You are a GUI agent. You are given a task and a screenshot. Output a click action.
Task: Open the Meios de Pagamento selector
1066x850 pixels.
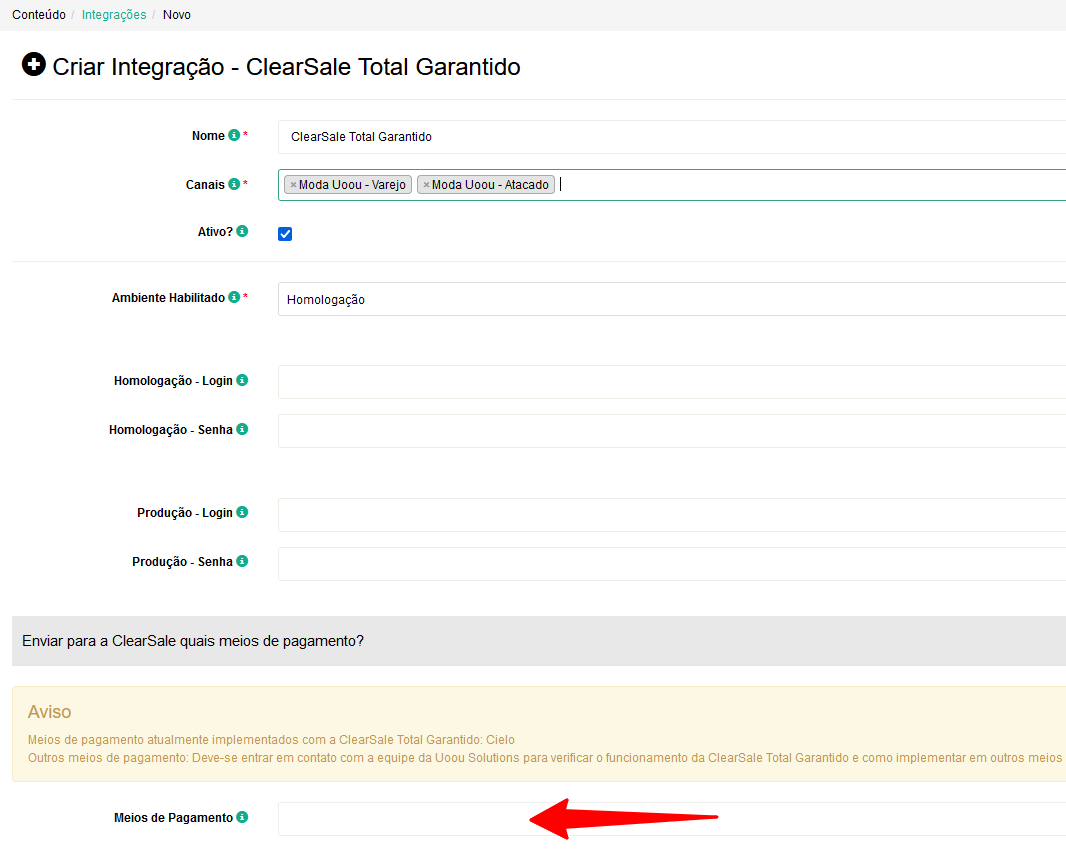point(672,819)
